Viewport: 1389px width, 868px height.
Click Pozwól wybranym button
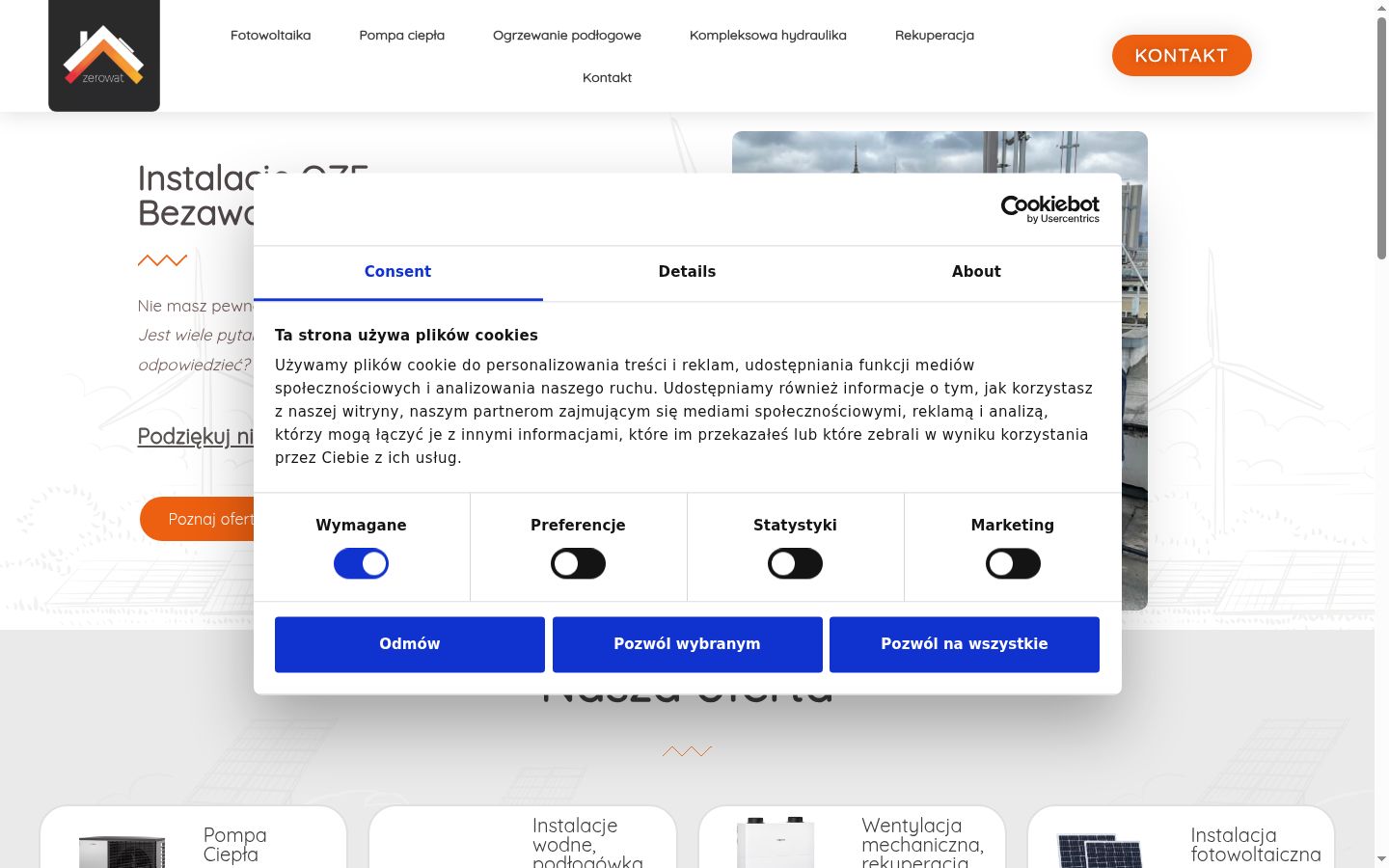point(687,644)
